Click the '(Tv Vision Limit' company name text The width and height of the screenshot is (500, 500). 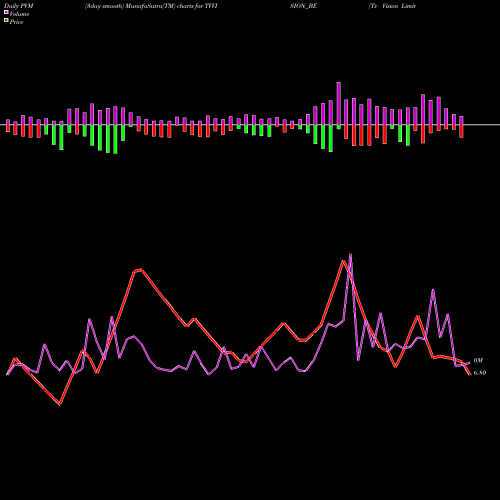click(x=392, y=6)
